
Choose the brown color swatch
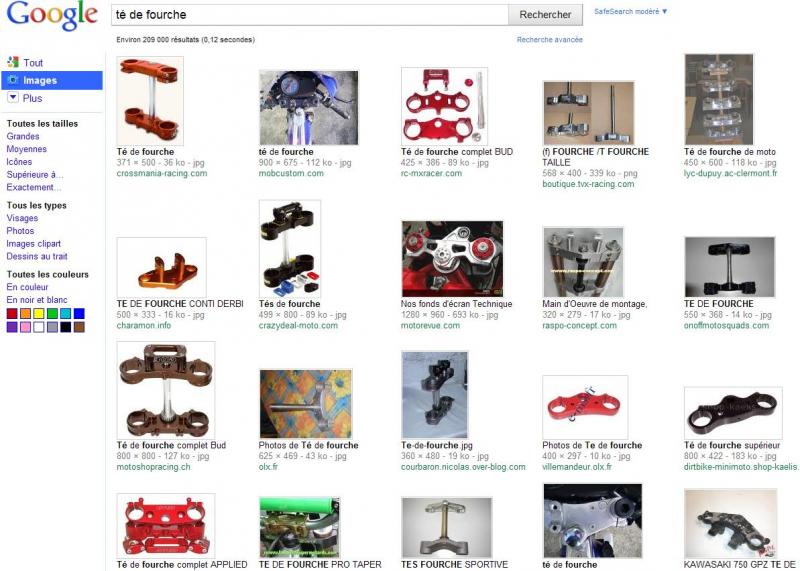pos(79,327)
